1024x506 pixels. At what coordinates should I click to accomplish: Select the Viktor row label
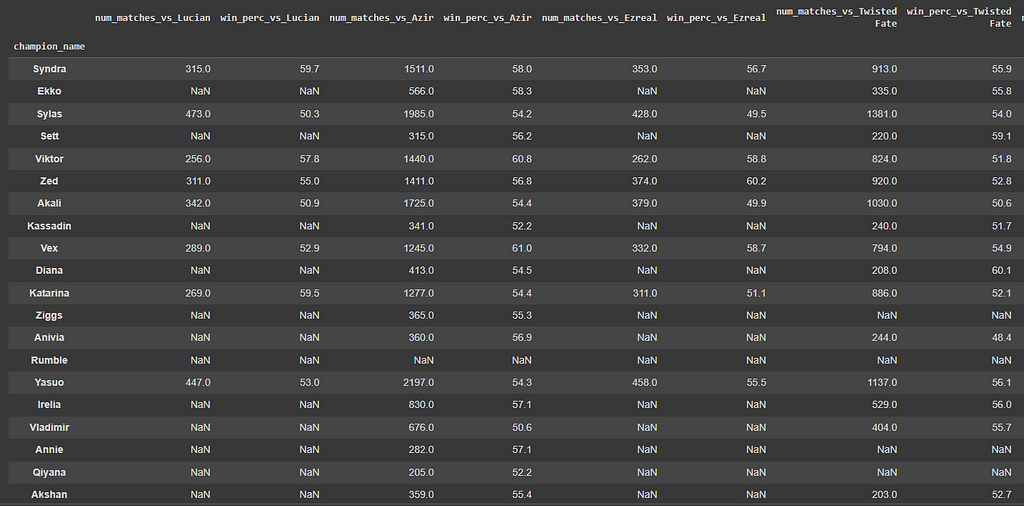coord(49,159)
